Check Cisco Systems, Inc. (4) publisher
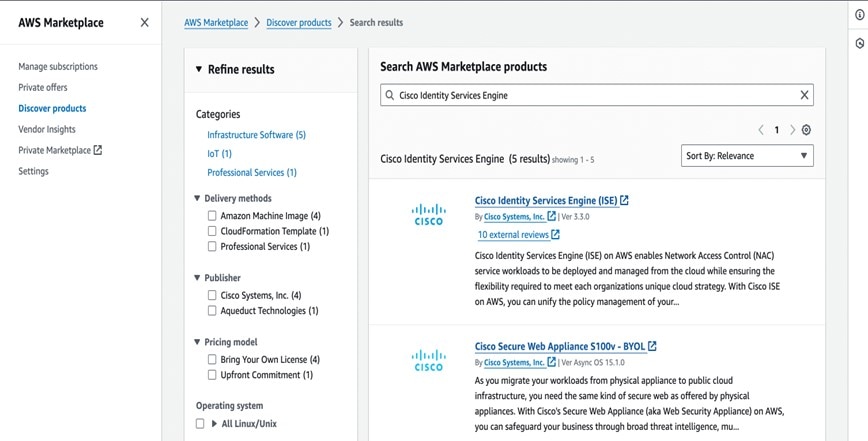The image size is (868, 441). click(x=212, y=295)
